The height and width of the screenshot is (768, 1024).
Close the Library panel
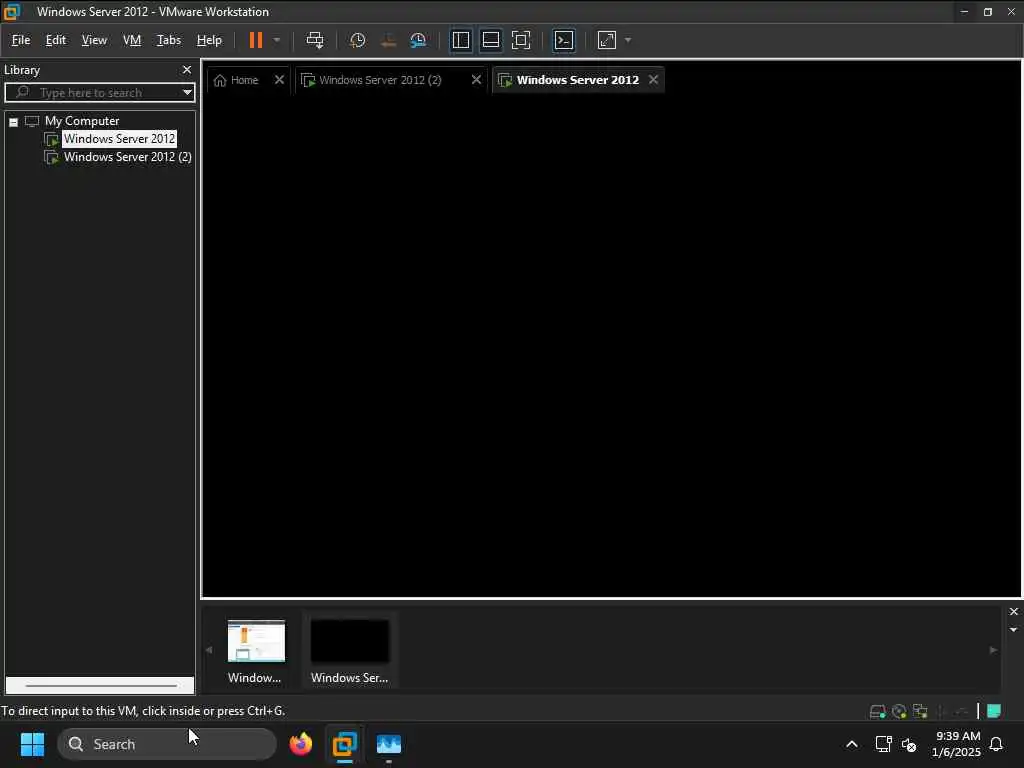point(187,69)
